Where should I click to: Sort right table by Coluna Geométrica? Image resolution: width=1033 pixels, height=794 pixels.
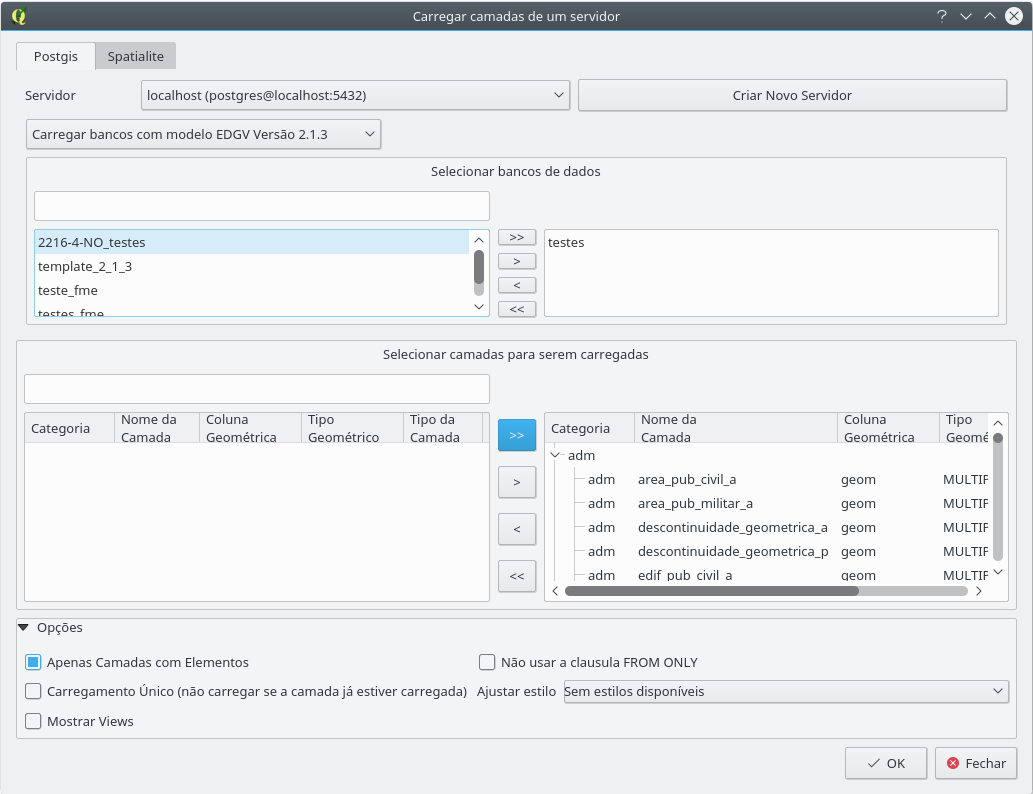coord(888,428)
